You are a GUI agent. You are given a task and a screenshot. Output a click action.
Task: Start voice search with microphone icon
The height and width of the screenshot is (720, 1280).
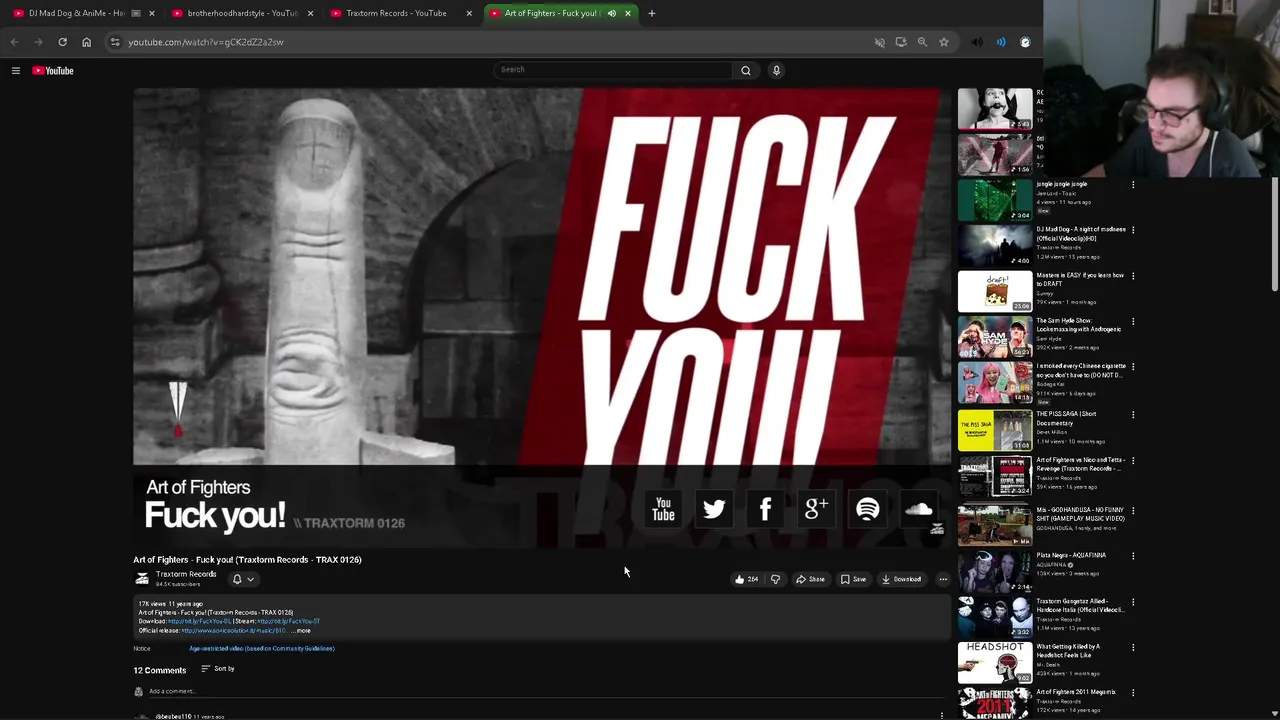pos(776,70)
